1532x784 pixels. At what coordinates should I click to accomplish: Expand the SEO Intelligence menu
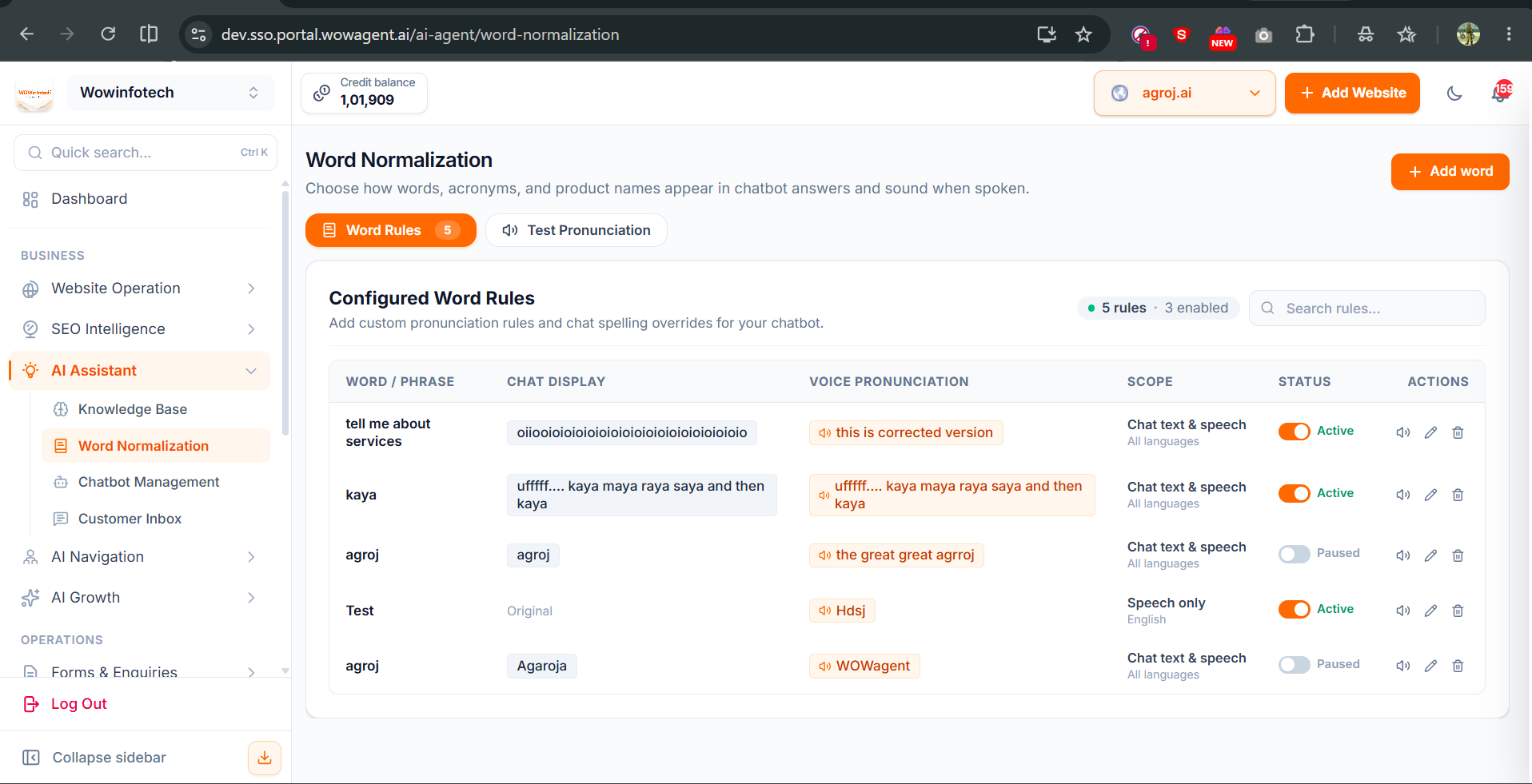pos(140,329)
